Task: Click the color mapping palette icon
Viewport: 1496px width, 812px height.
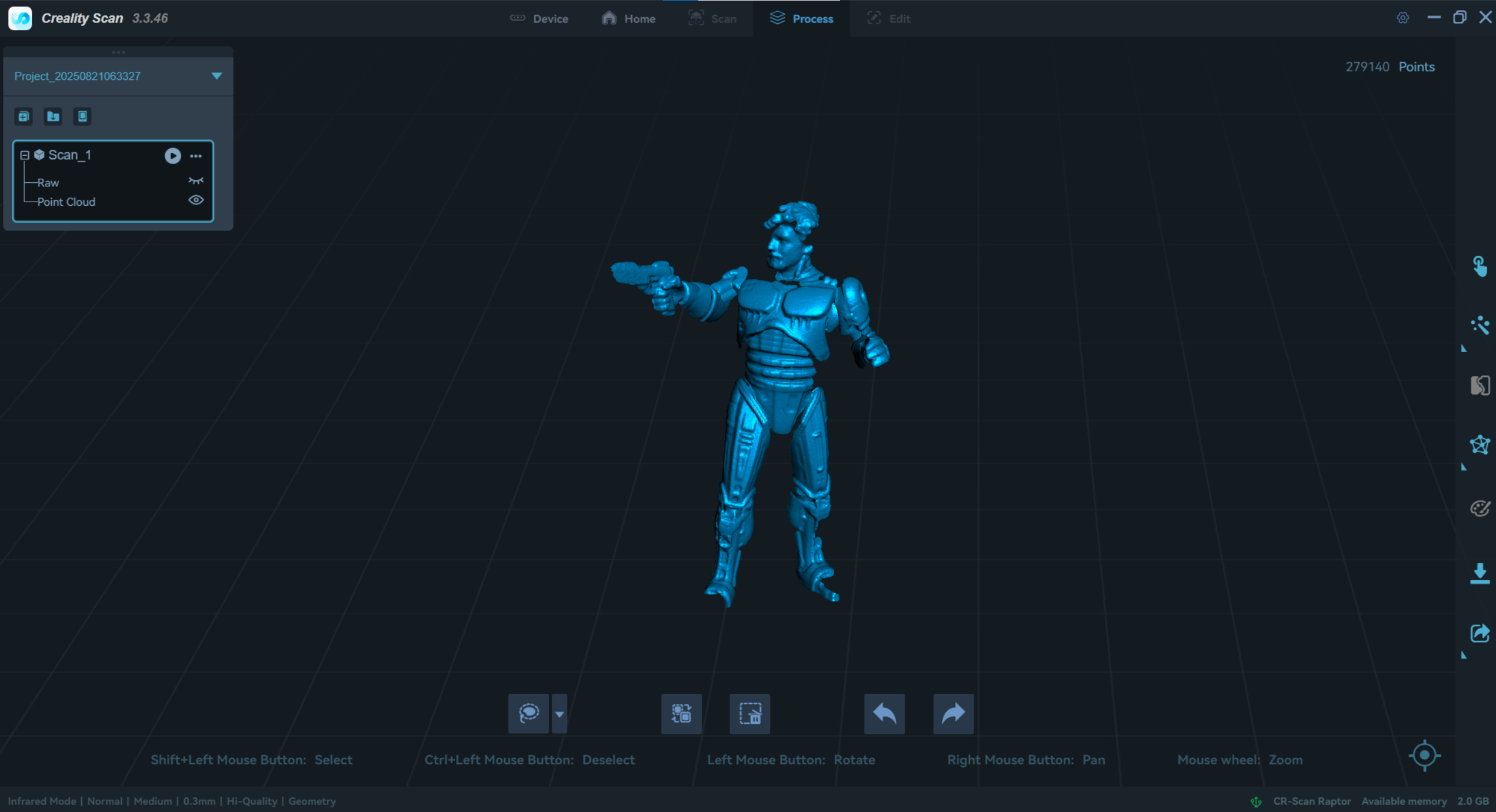Action: click(1480, 508)
